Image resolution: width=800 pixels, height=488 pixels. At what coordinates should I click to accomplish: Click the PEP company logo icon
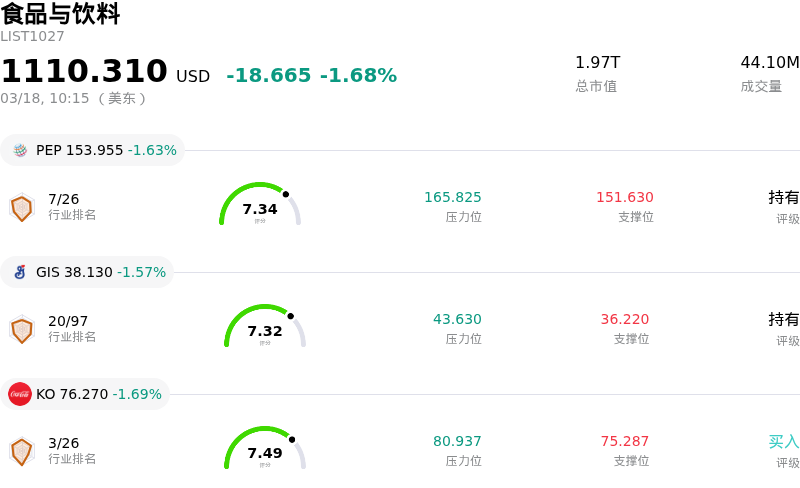tap(20, 150)
